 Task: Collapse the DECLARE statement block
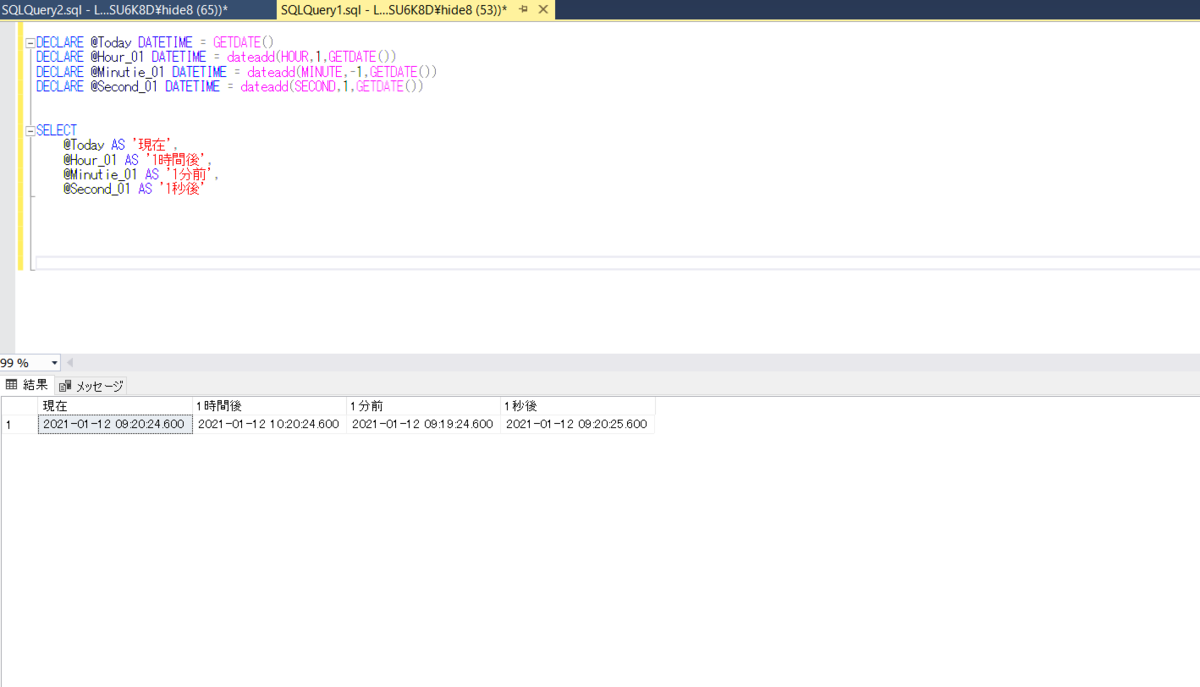30,44
